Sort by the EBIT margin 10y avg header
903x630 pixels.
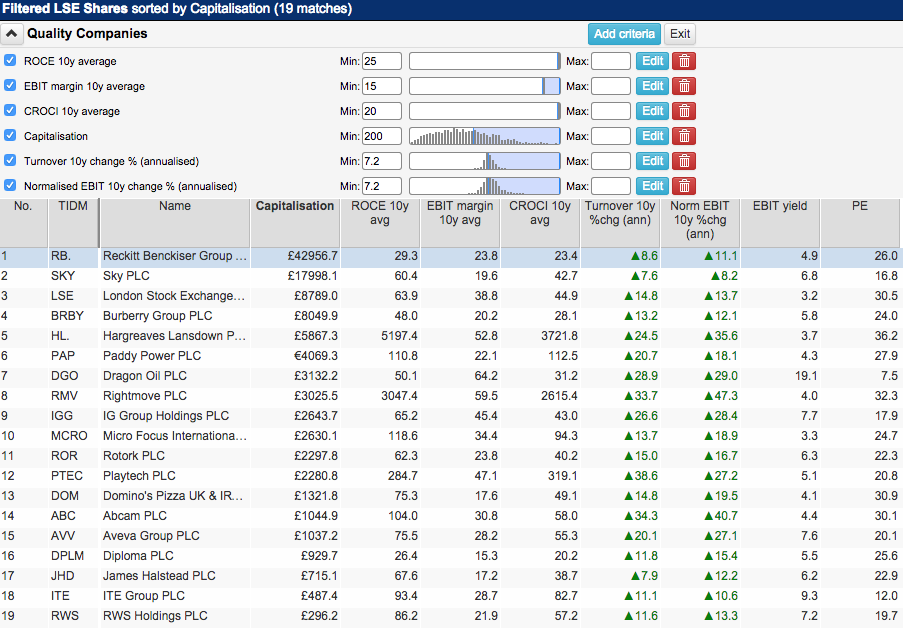460,222
